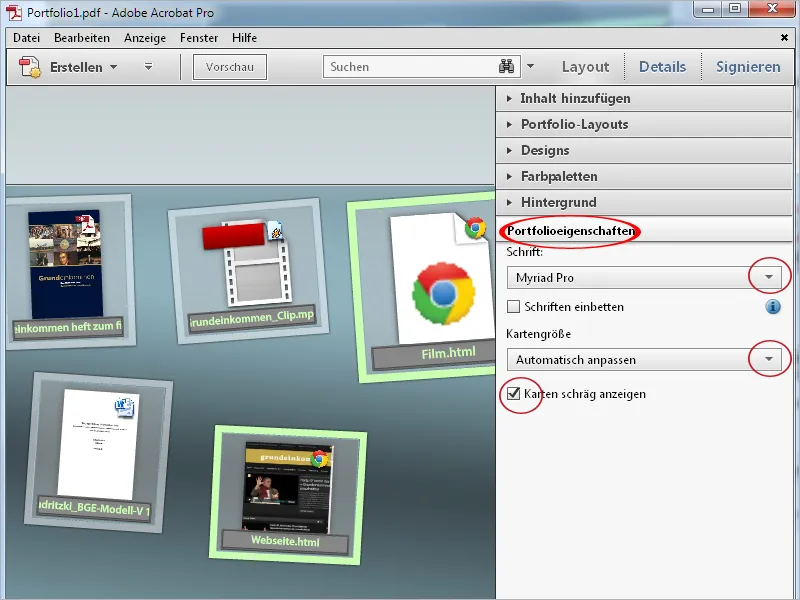This screenshot has width=800, height=600.
Task: Open the Erstellen dropdown arrow
Action: click(x=113, y=67)
